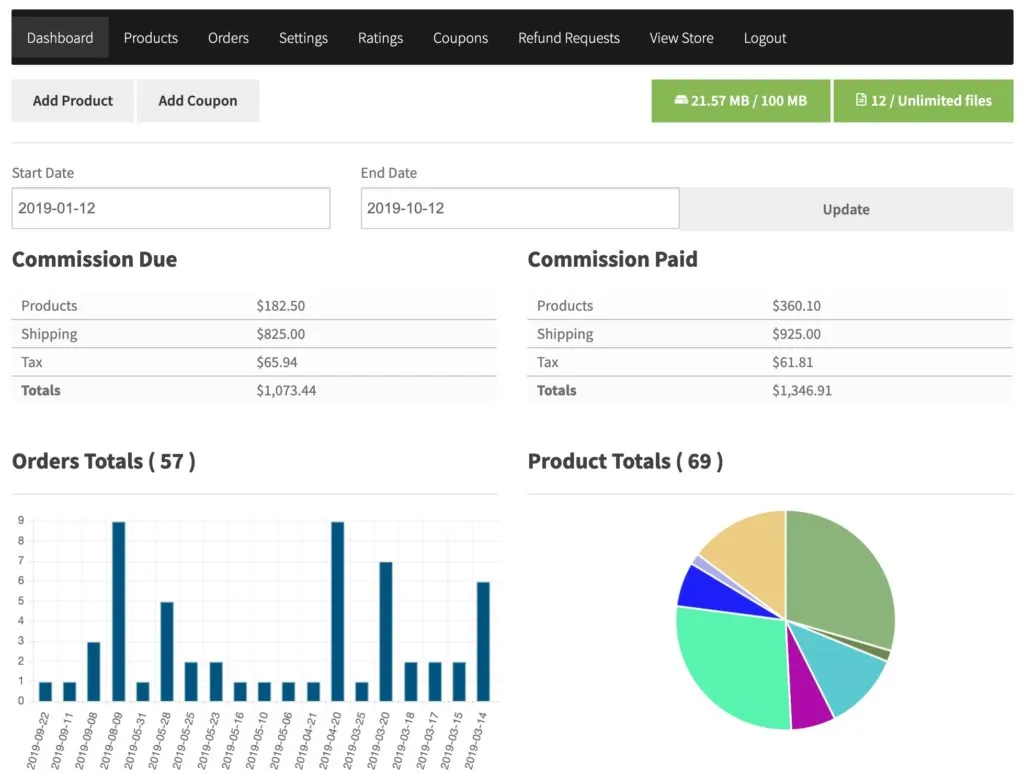The width and height of the screenshot is (1024, 774).
Task: Log out of the vendor dashboard
Action: (x=765, y=38)
